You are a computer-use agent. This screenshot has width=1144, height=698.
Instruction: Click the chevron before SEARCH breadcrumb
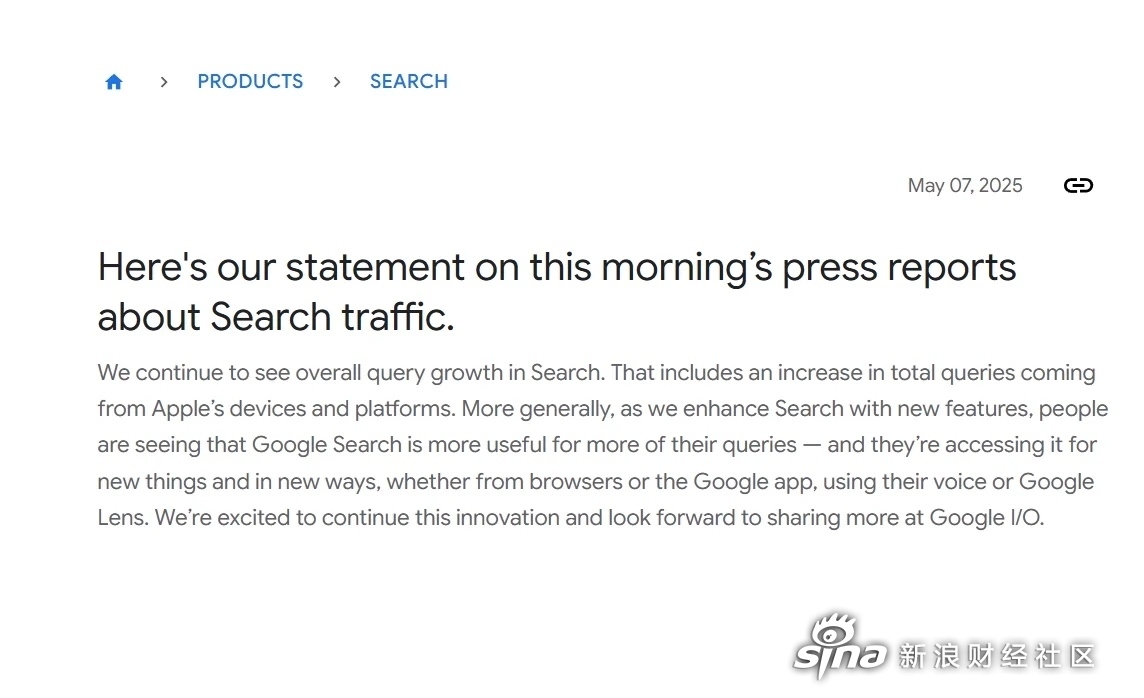(x=336, y=82)
